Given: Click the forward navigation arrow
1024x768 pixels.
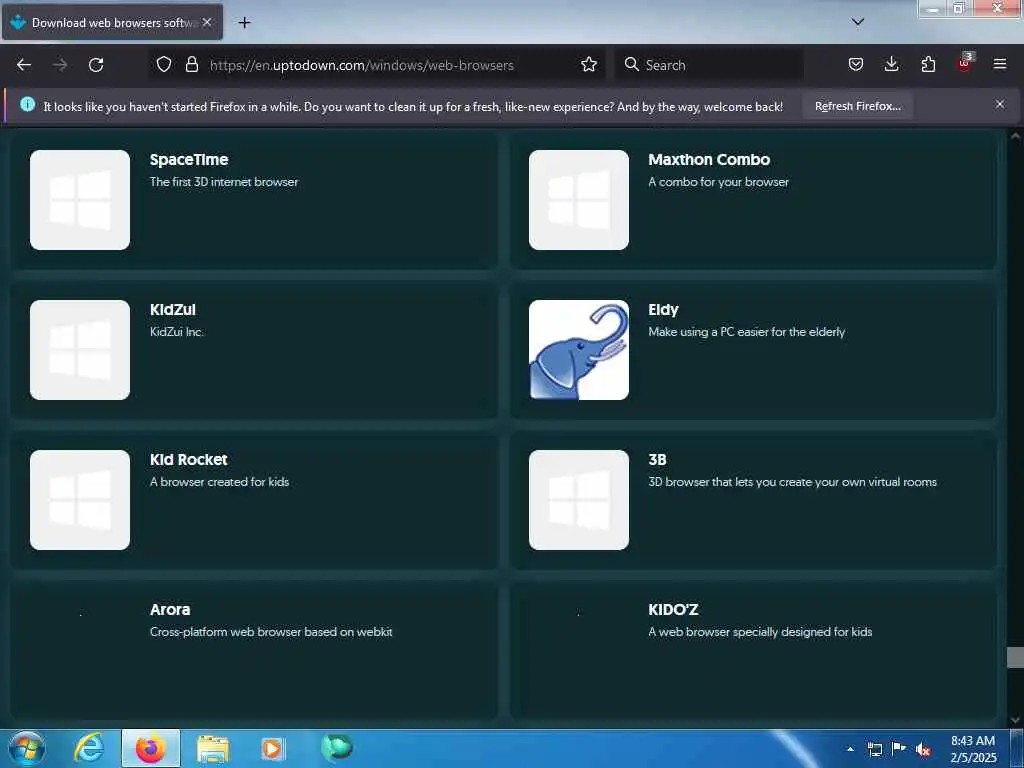Looking at the screenshot, I should 60,65.
